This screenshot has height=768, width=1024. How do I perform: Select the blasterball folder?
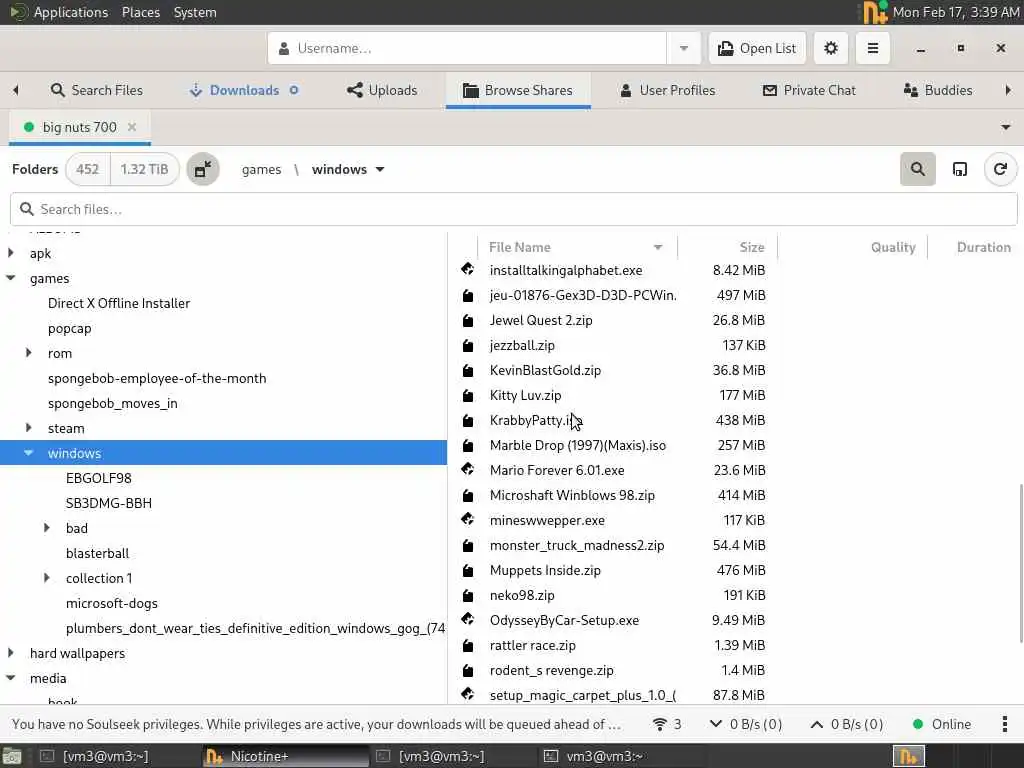pyautogui.click(x=97, y=553)
